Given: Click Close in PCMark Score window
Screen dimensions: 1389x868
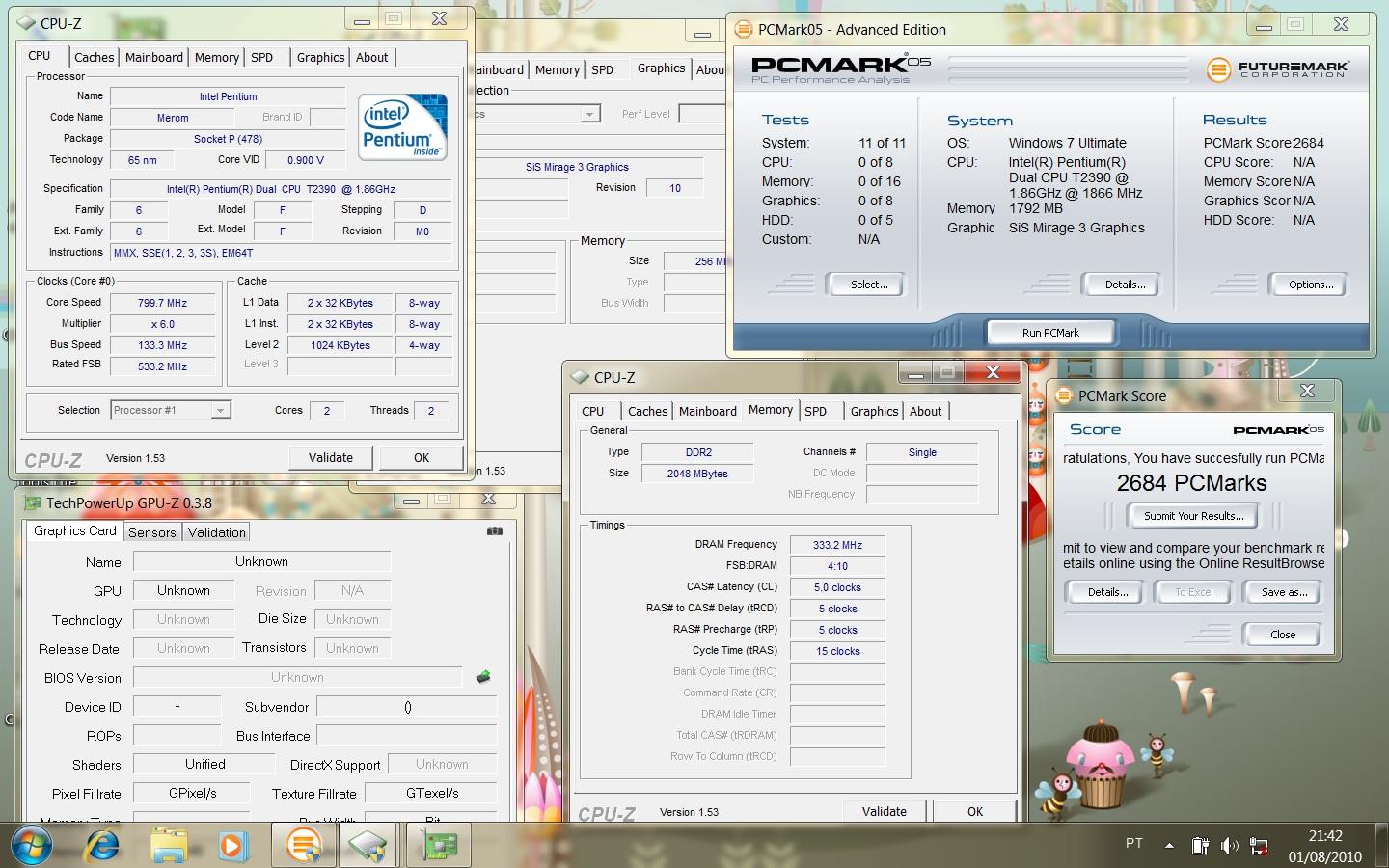Looking at the screenshot, I should point(1283,634).
